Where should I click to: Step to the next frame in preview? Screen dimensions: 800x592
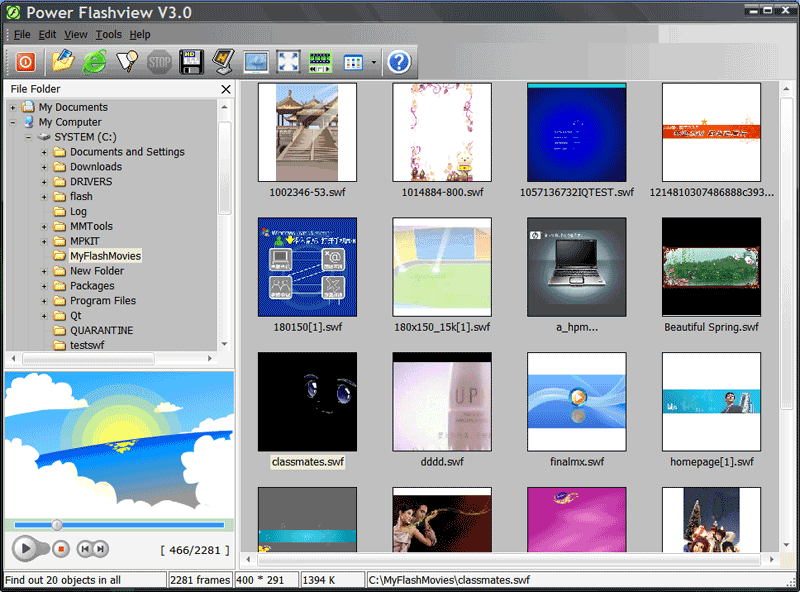(x=100, y=548)
